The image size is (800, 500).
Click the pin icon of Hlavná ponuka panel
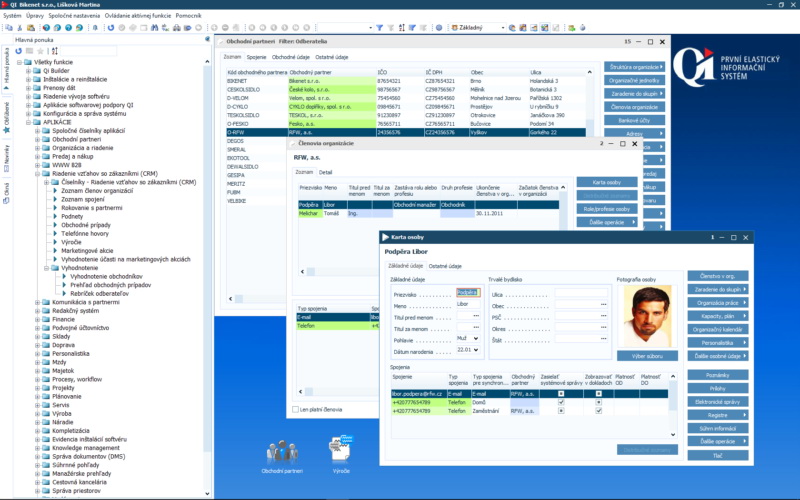pyautogui.click(x=207, y=39)
